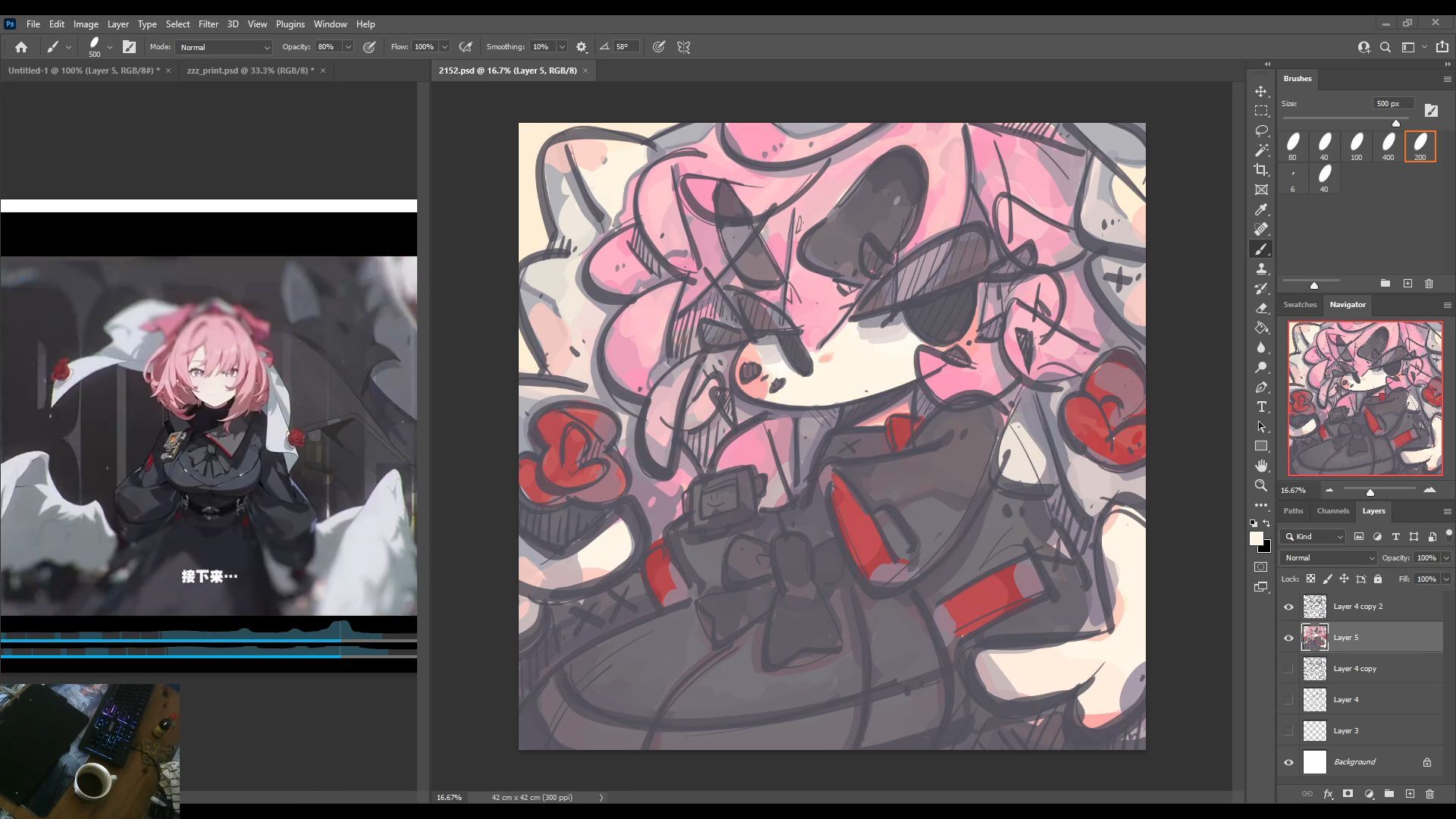1456x819 pixels.
Task: Adjust the Navigator zoom slider
Action: coord(1370,492)
